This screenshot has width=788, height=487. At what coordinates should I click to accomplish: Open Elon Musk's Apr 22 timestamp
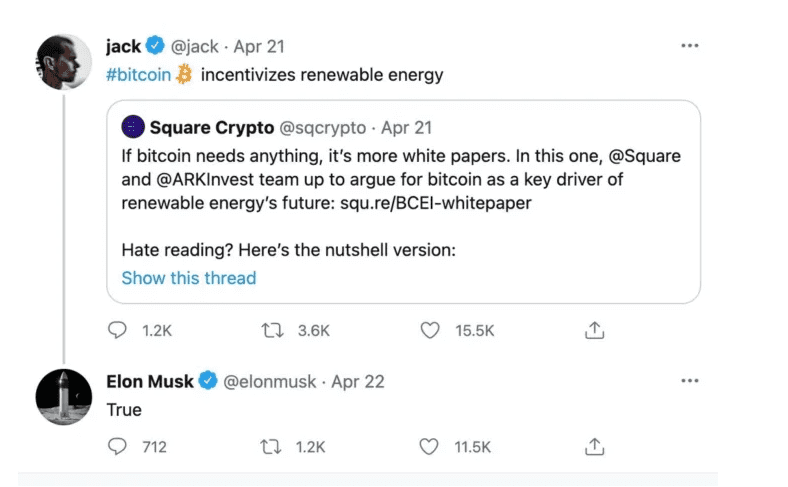358,382
